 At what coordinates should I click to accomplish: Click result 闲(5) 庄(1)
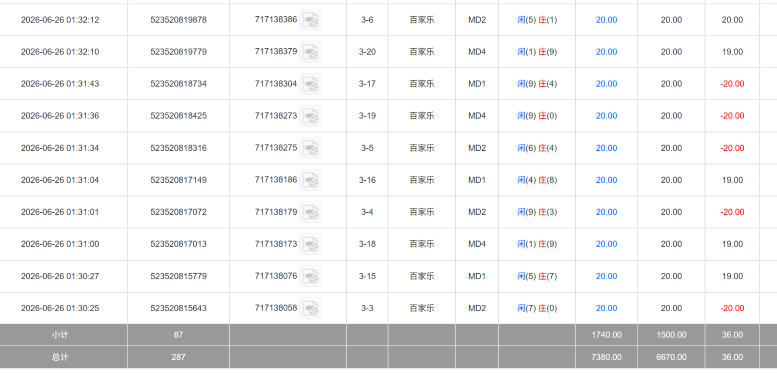point(537,20)
